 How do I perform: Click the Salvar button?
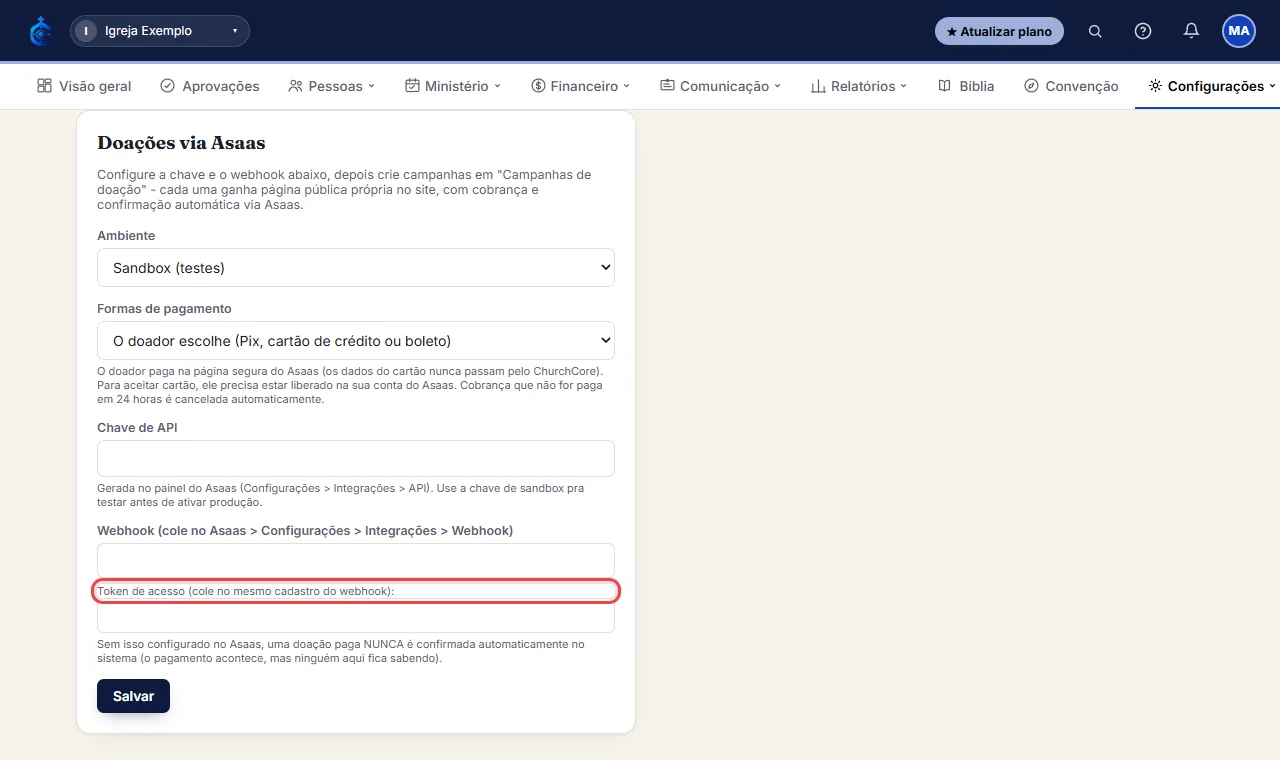[133, 696]
